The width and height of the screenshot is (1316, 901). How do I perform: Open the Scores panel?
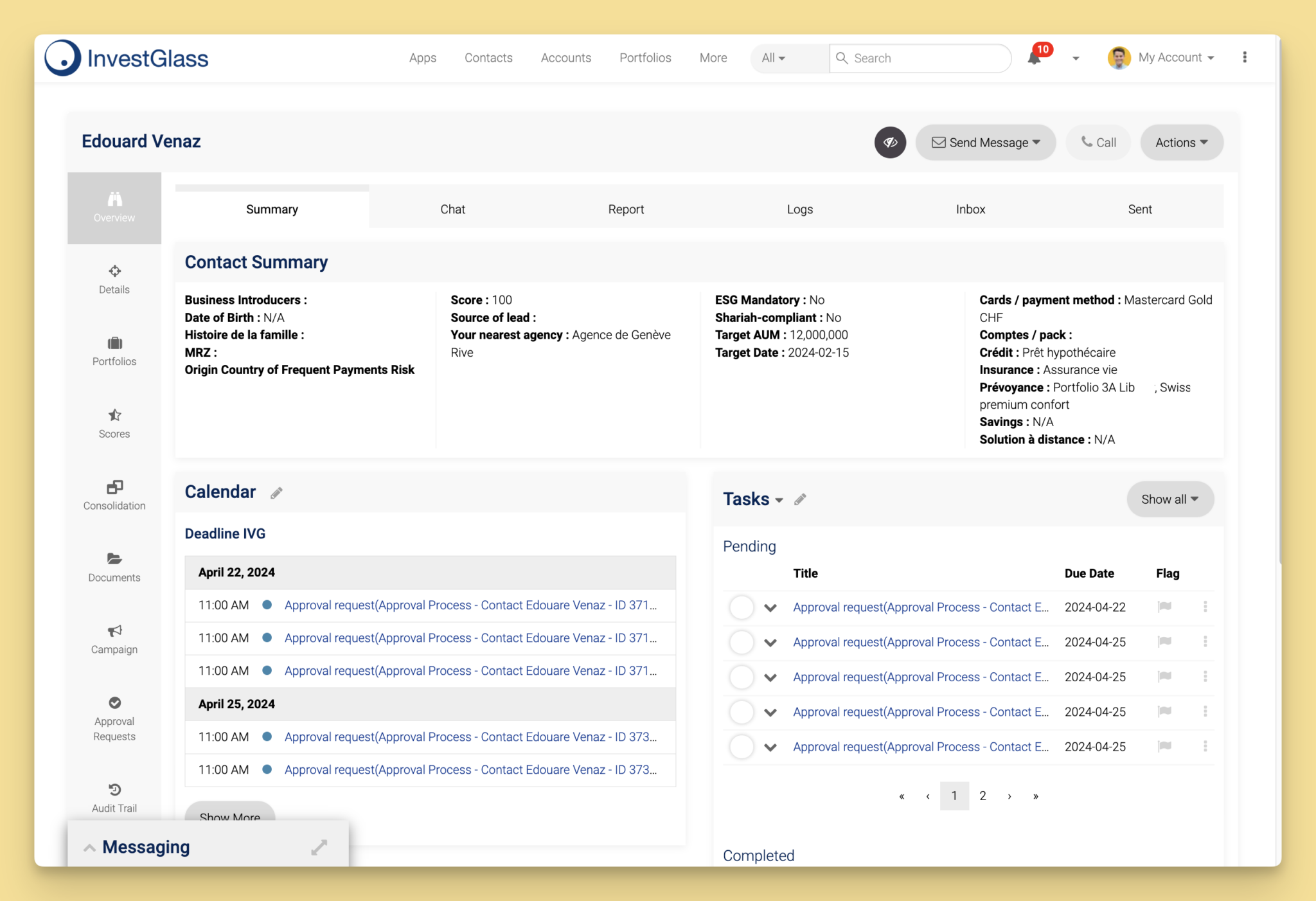[x=113, y=422]
